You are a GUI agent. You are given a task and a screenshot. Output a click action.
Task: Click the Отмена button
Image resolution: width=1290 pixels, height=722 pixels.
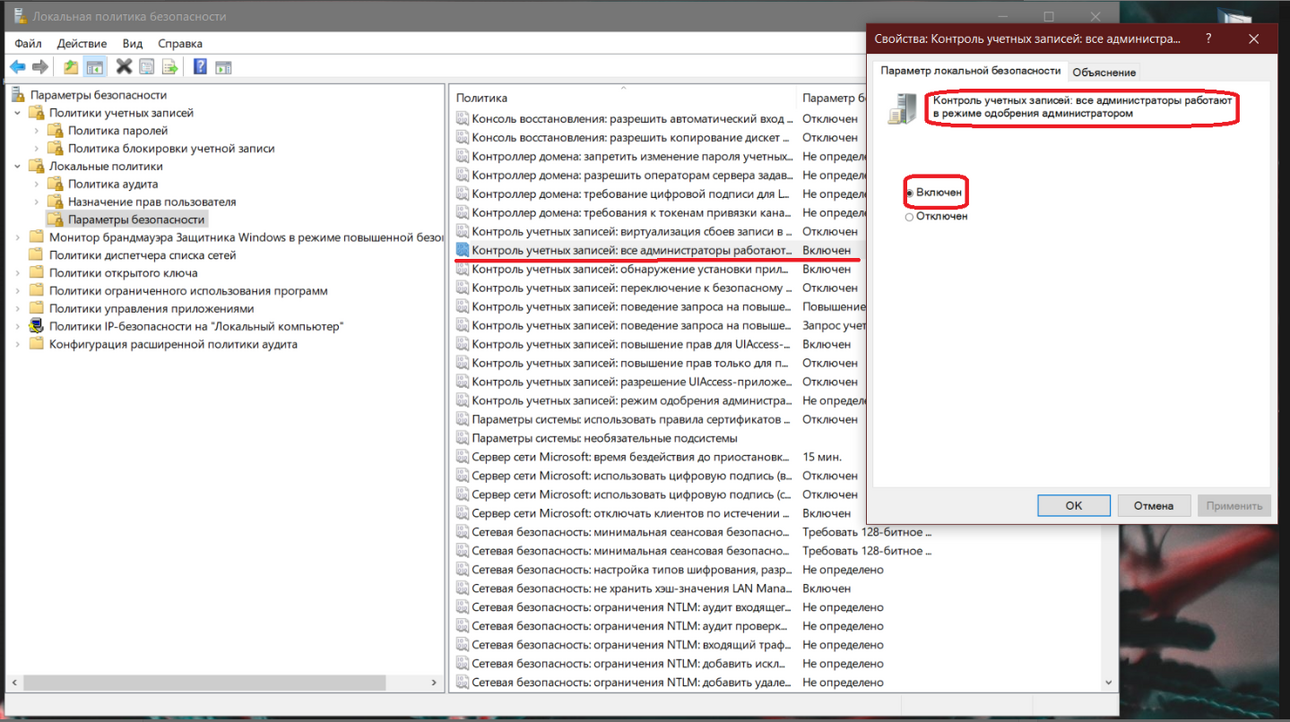1154,506
